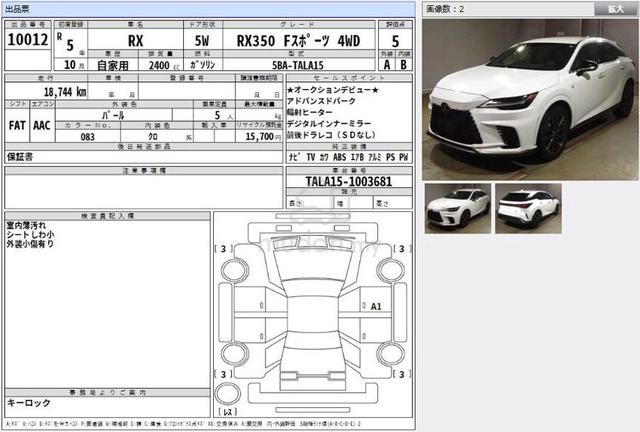Click the spare tire circle in diagram
Viewport: 640px width, 432px height.
click(x=227, y=394)
